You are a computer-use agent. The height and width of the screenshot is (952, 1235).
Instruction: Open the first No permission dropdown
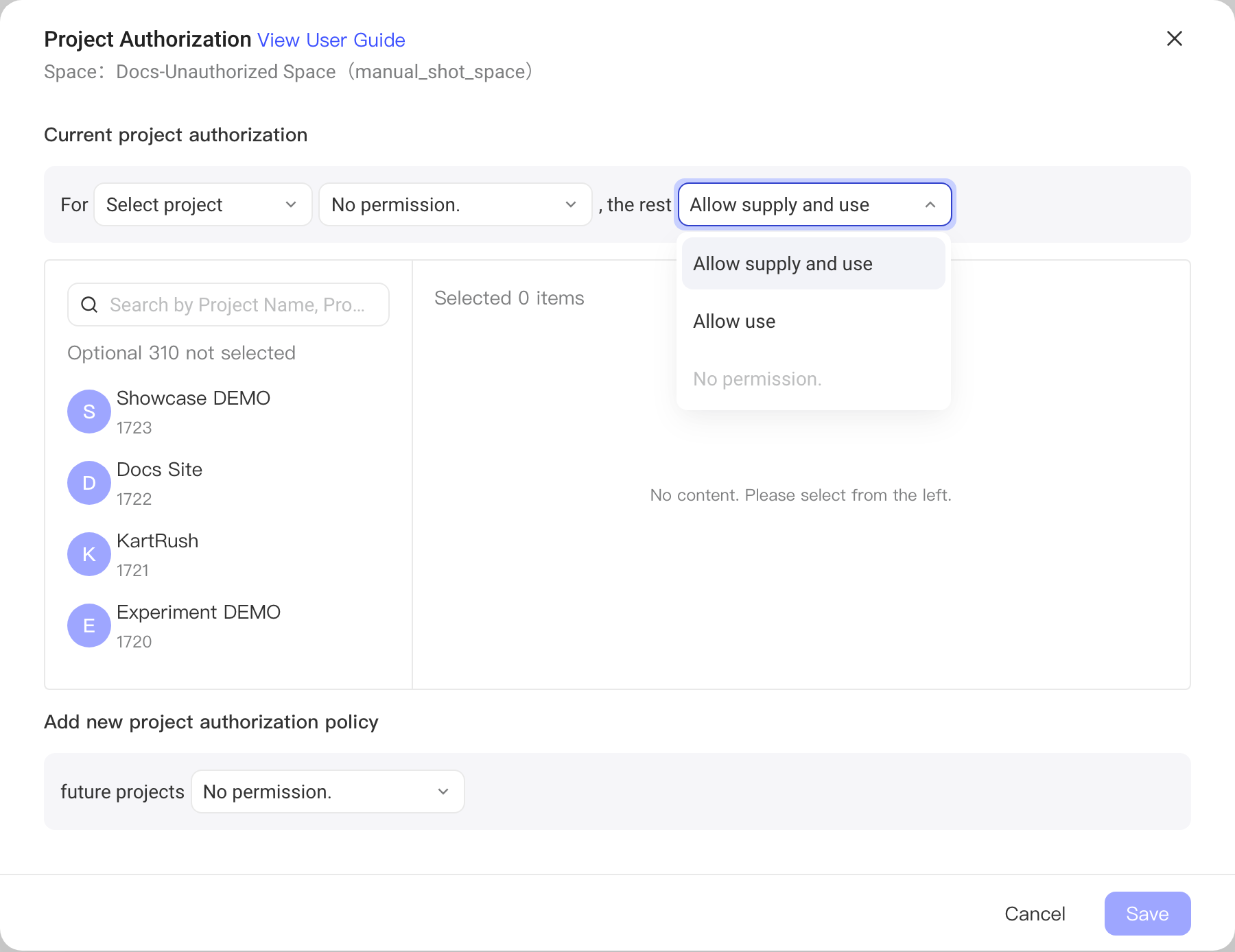(456, 204)
